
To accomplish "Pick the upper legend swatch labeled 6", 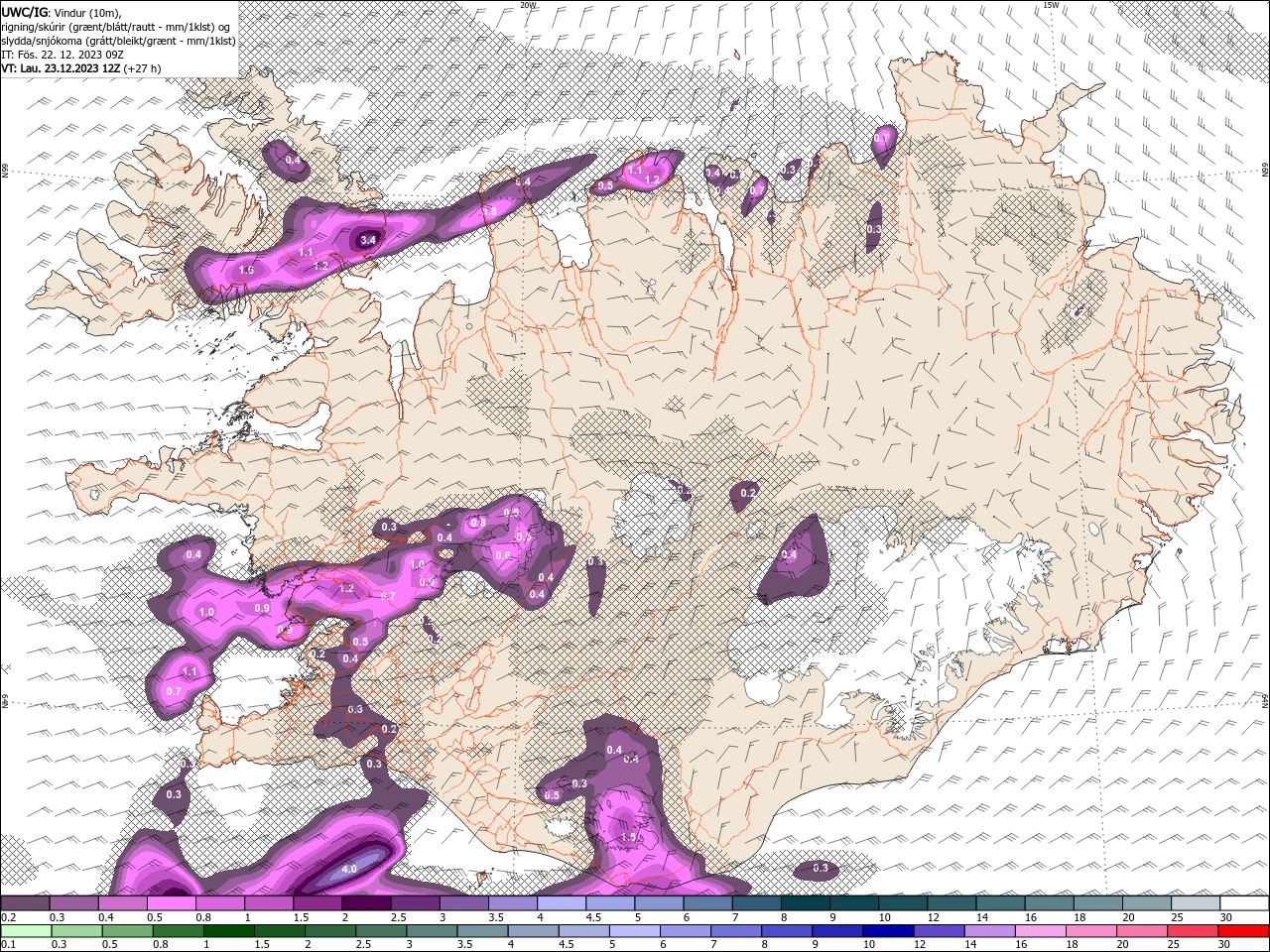I will click(707, 904).
